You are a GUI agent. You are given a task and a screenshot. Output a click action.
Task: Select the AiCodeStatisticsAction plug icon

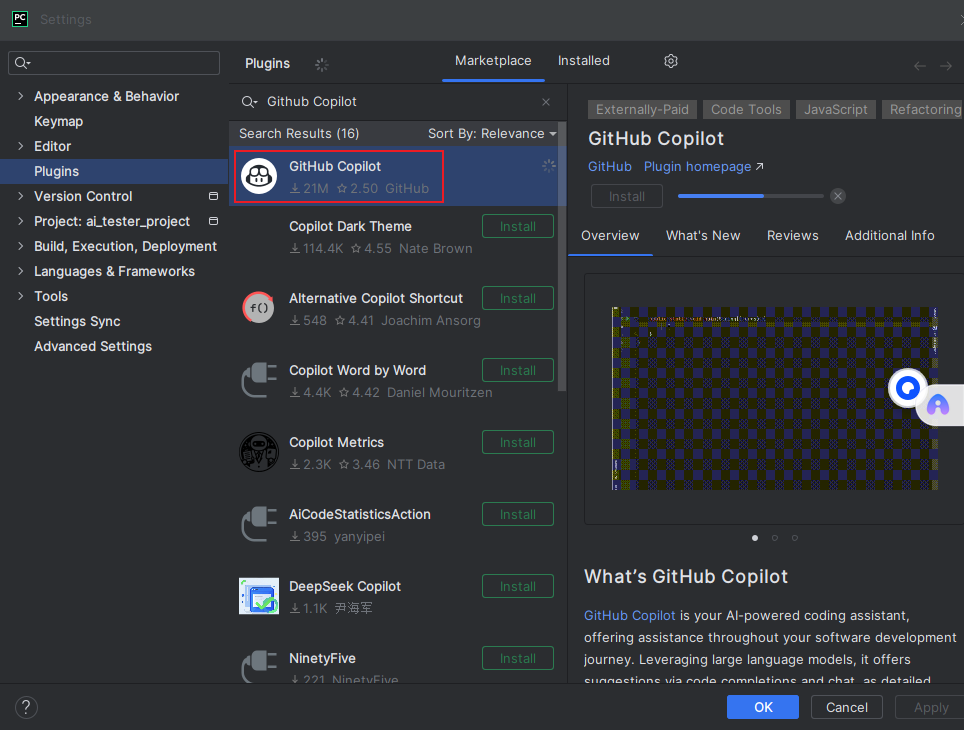(259, 523)
